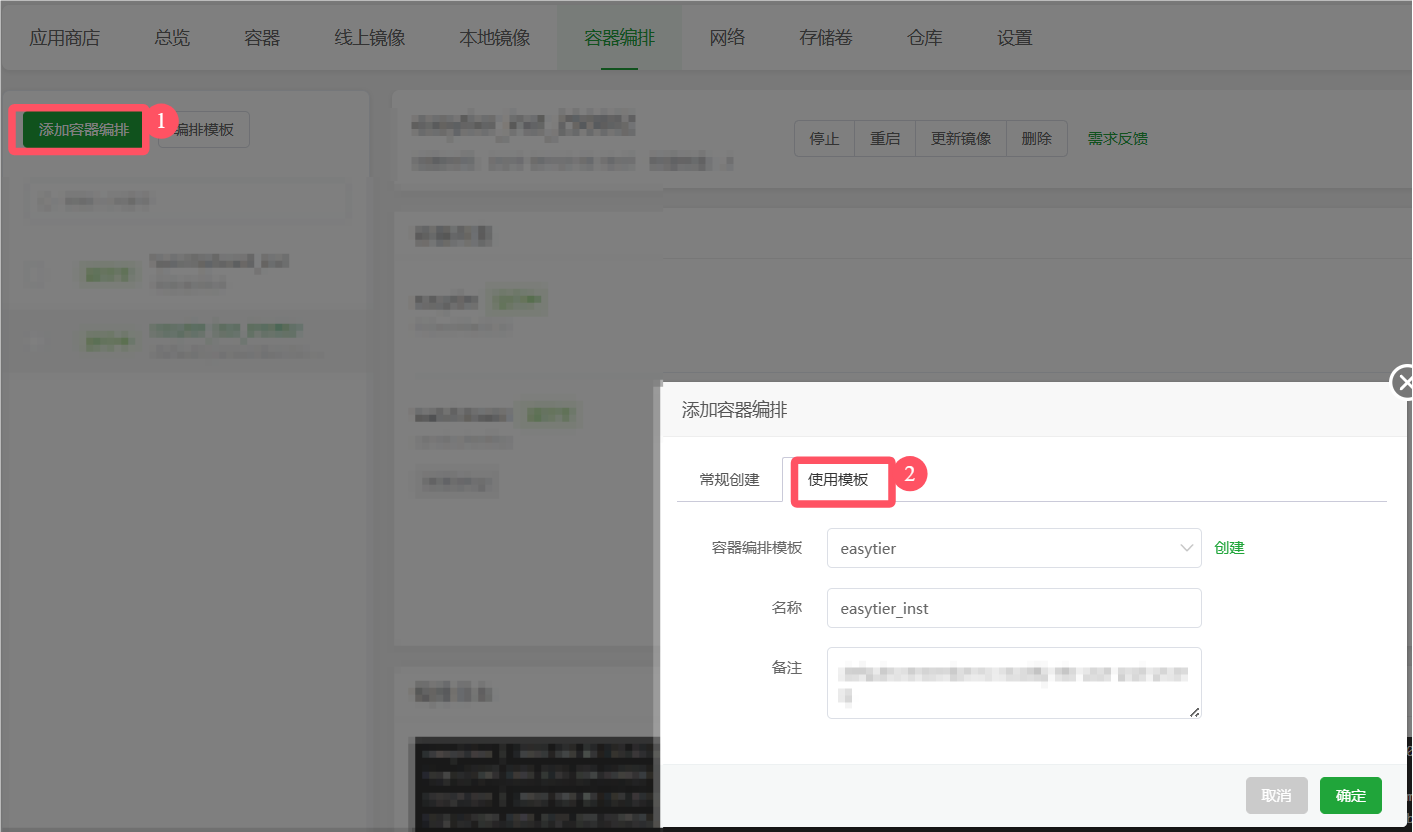Update the image via 更新镜像
Image resolution: width=1413 pixels, height=832 pixels.
click(959, 138)
